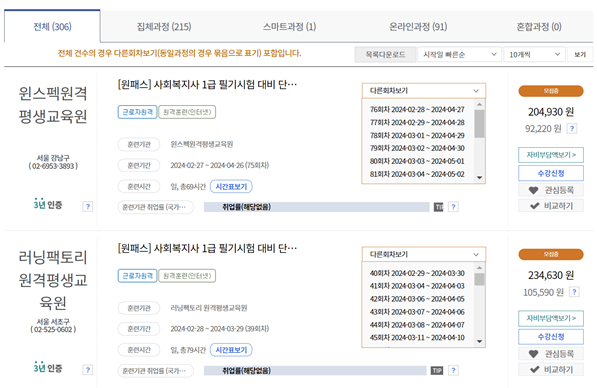The width and height of the screenshot is (597, 388).
Task: Click 시간표보기 for the 총79시간 course
Action: 231,350
